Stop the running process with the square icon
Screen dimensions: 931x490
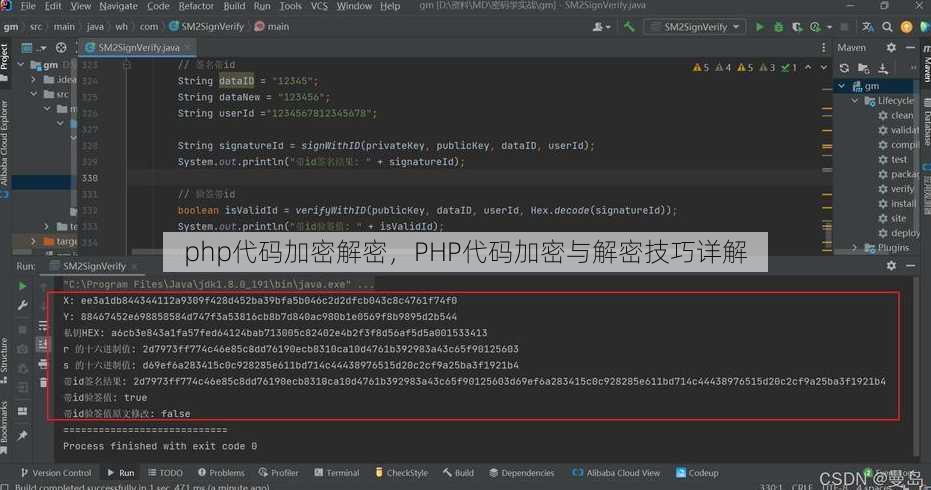pyautogui.click(x=844, y=27)
